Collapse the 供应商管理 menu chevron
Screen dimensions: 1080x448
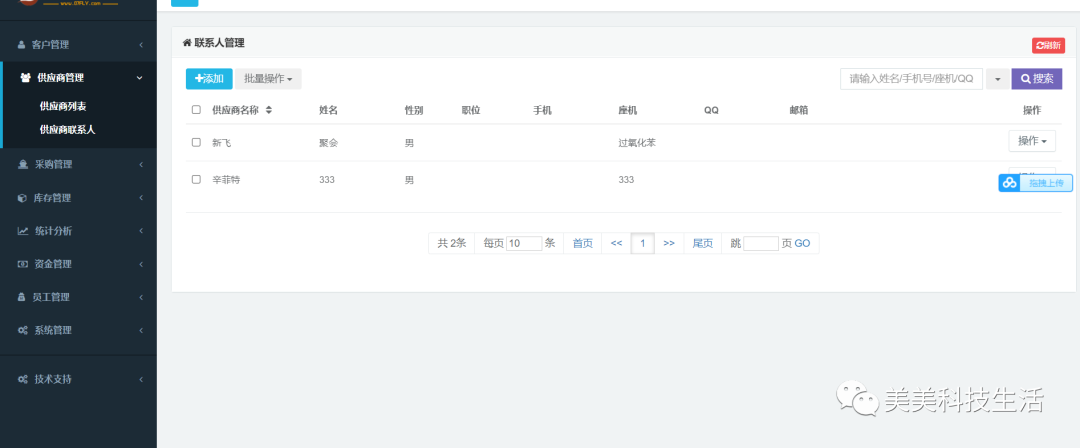(x=140, y=78)
